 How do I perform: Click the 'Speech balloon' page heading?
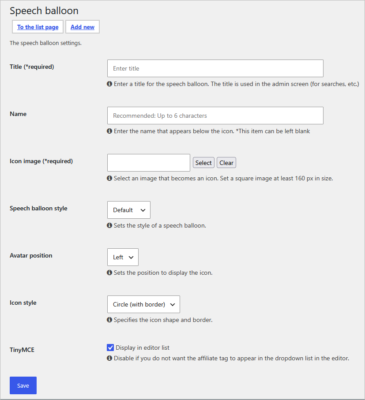tap(44, 11)
